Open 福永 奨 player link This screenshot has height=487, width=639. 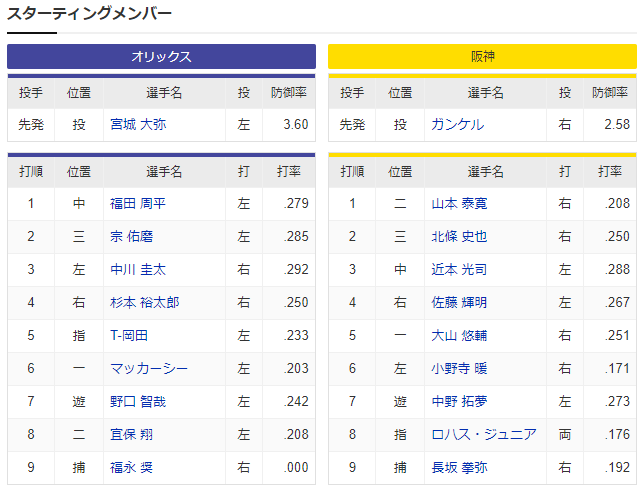(132, 467)
